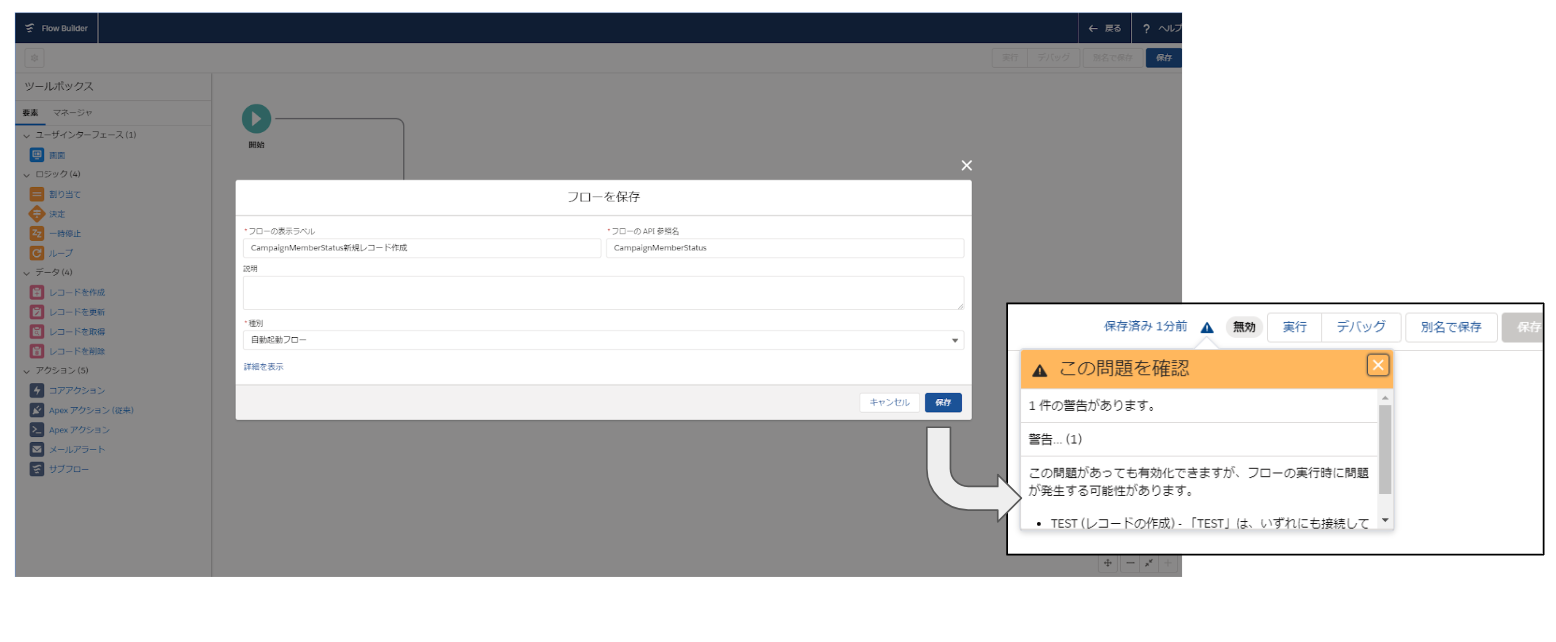Click the 画面 (Screen) element icon
Viewport: 1556px width, 642px height.
(37, 155)
